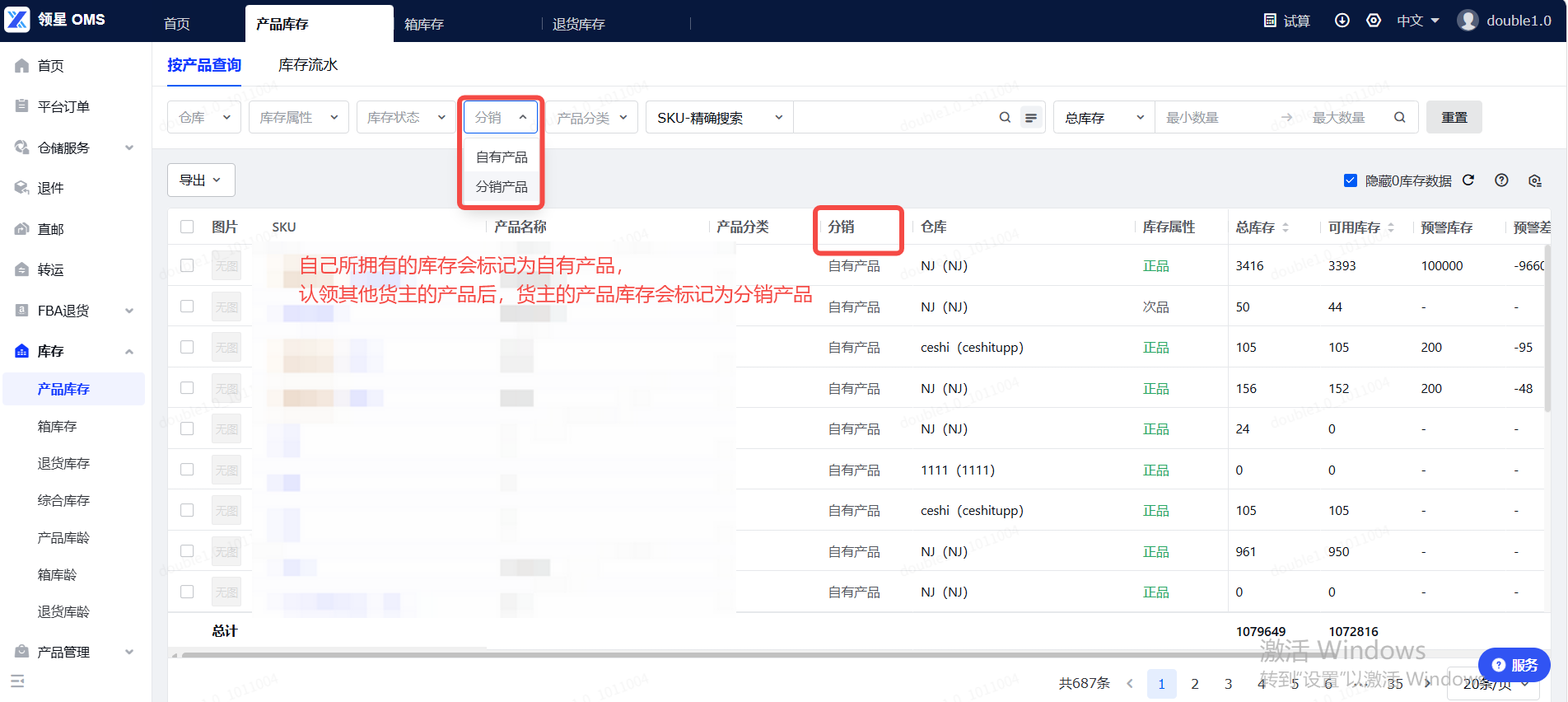Close the 分销 filter dropdown
This screenshot has height=702, width=1568.
(x=501, y=117)
